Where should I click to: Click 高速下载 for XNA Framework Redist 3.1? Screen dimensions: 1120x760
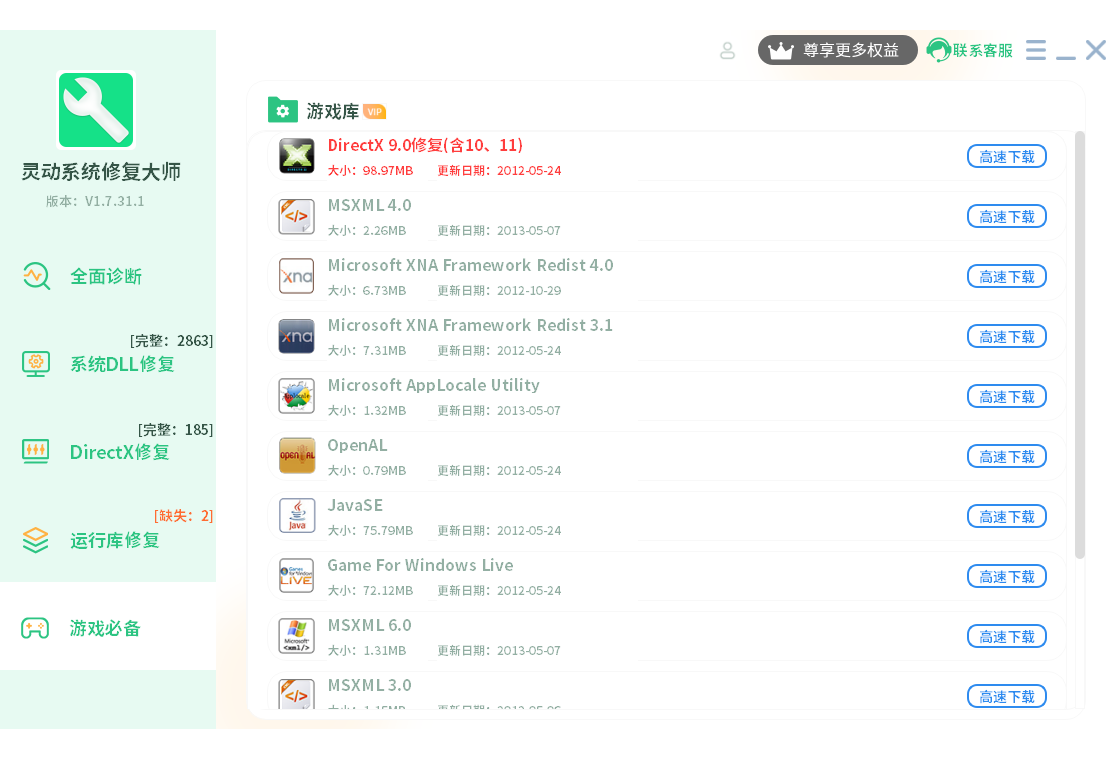tap(1006, 336)
